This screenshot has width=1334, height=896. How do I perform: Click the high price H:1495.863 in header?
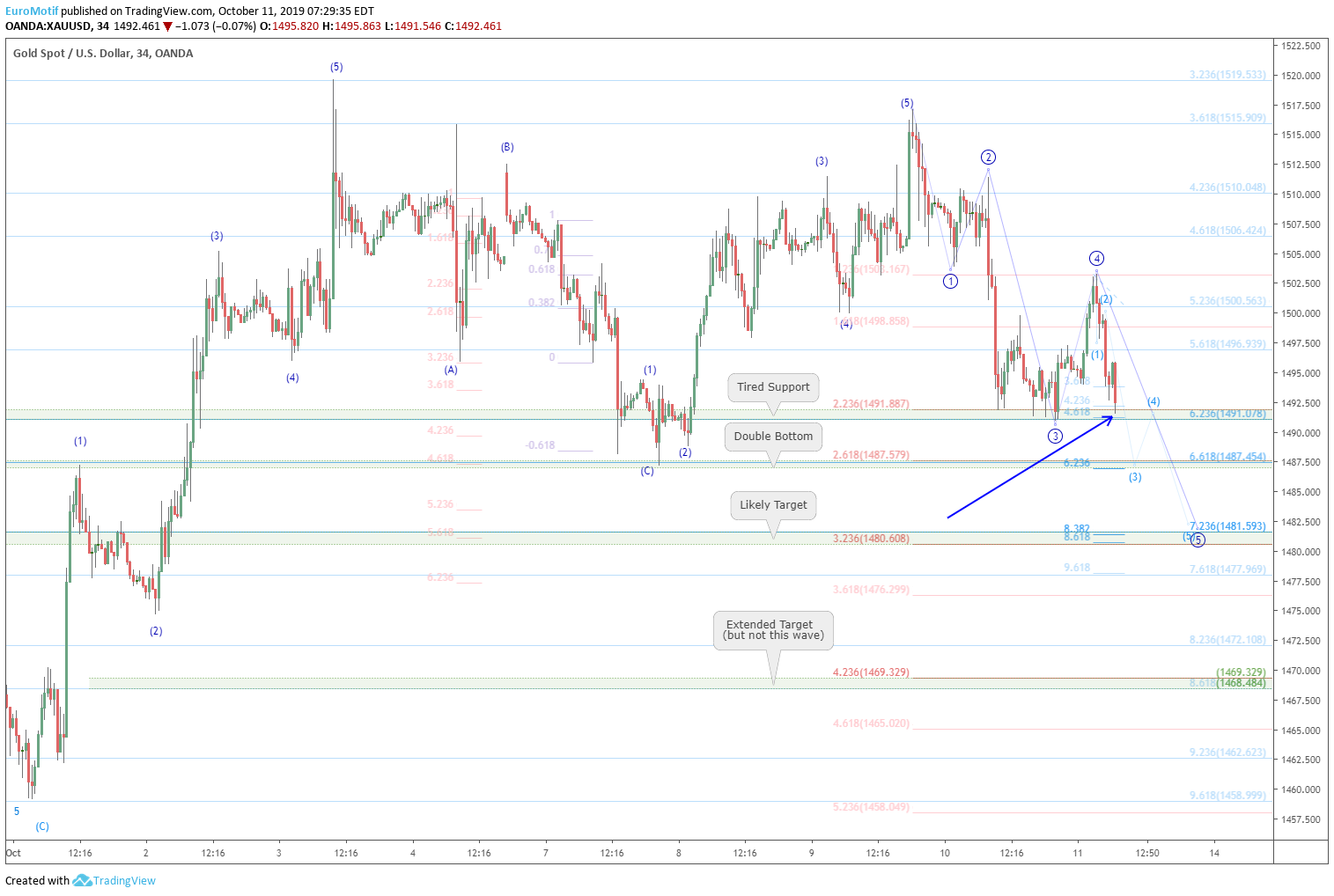[351, 26]
